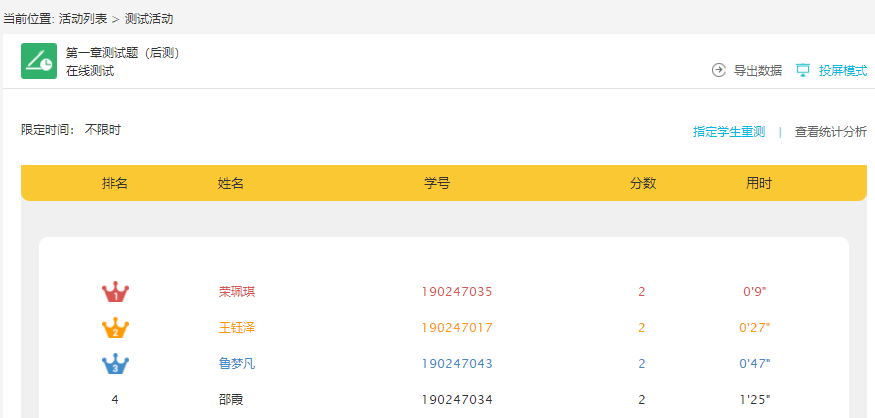Click the 姓名 column header

(231, 184)
